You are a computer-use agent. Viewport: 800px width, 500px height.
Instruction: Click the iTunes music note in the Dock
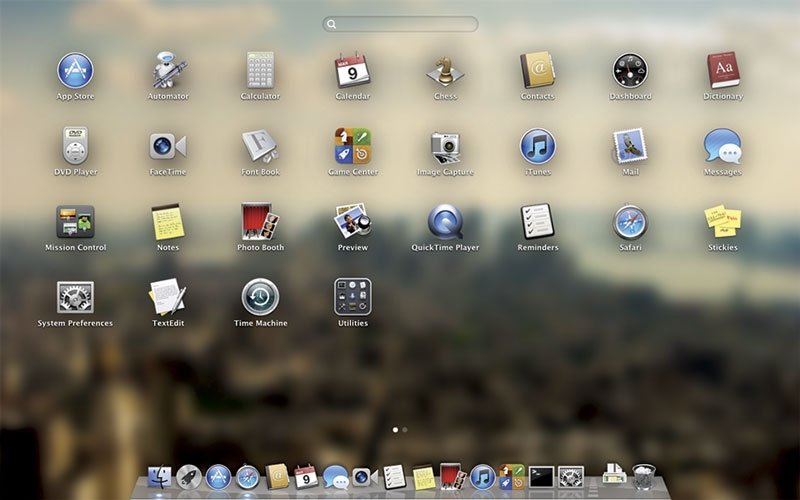pyautogui.click(x=483, y=478)
